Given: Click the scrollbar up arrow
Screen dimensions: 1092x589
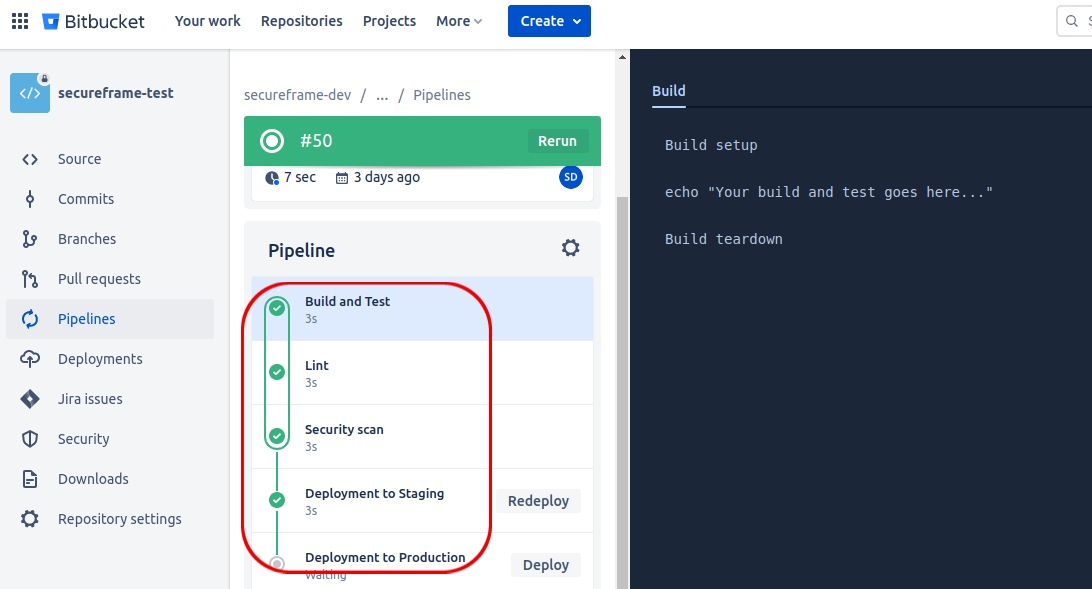Looking at the screenshot, I should click(x=623, y=57).
